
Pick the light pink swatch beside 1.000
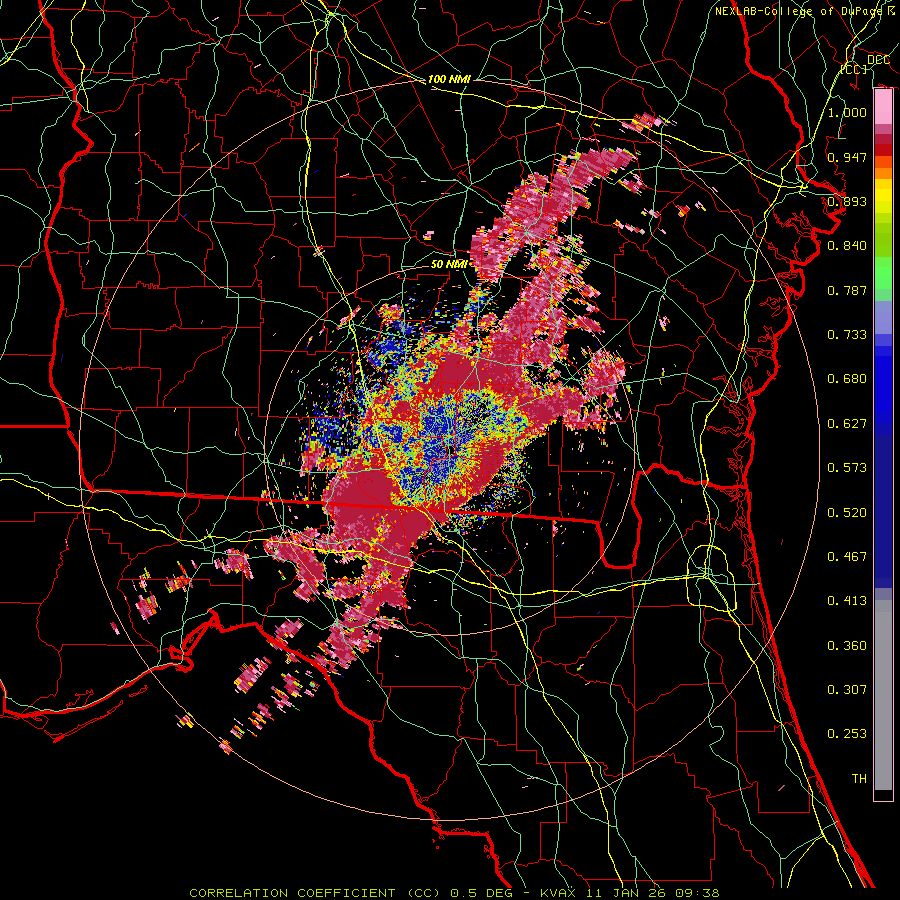coord(883,107)
